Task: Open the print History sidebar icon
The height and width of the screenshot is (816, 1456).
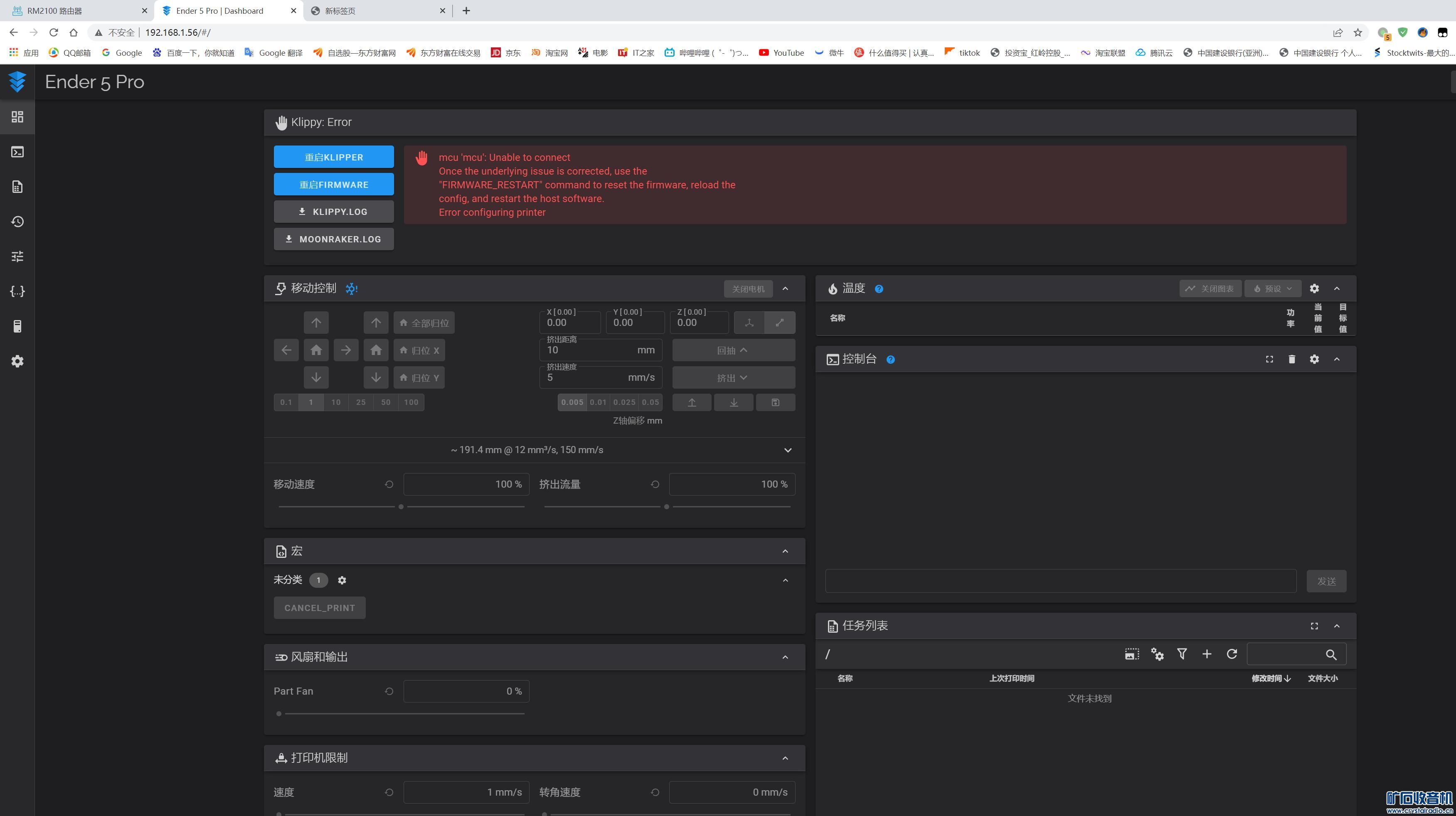Action: click(x=17, y=222)
